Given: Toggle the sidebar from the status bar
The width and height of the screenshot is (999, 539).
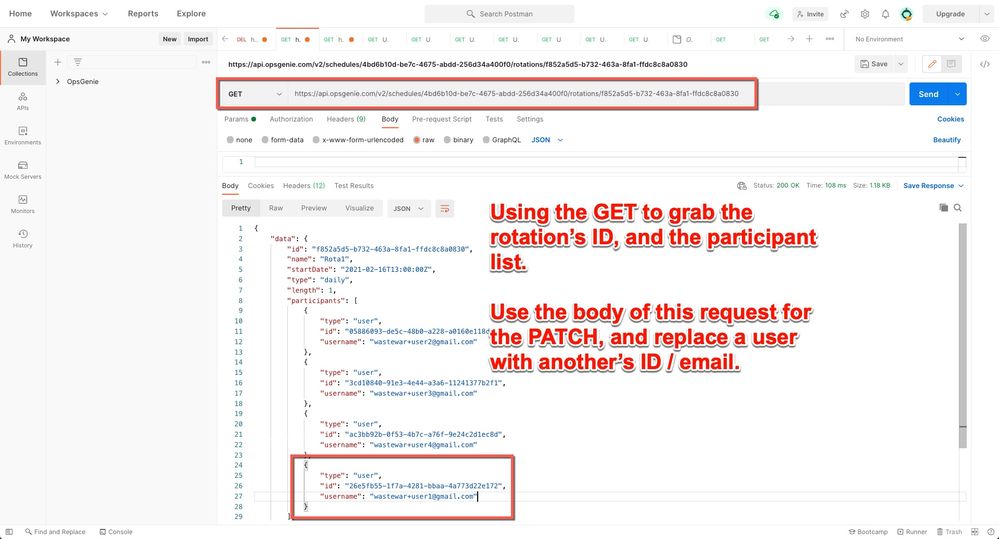Looking at the screenshot, I should 9,532.
